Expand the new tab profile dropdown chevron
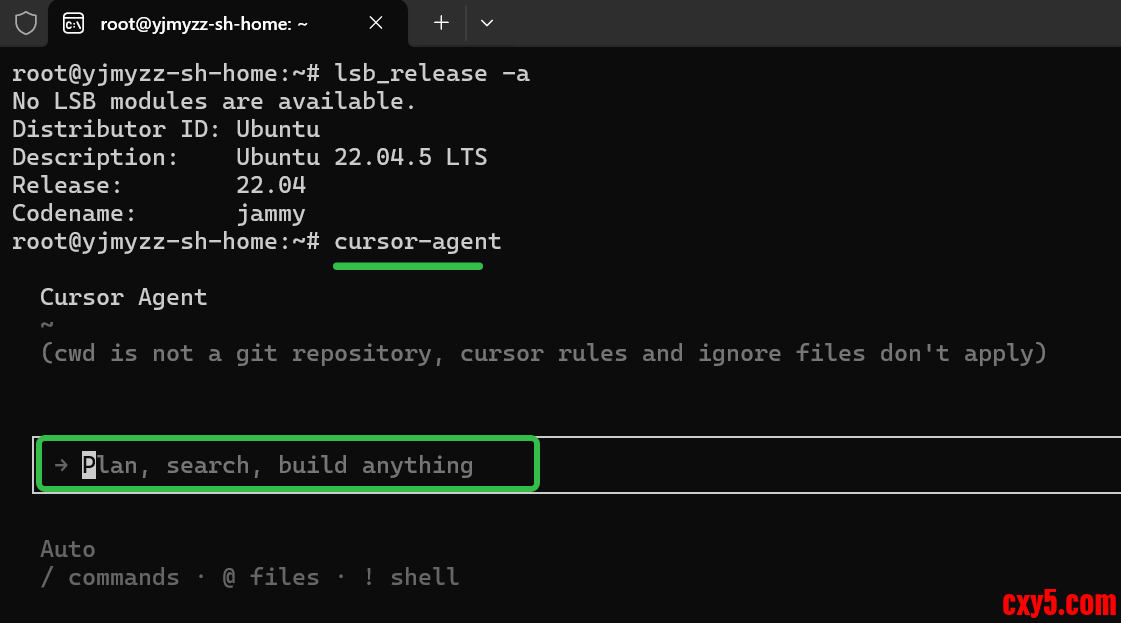This screenshot has width=1121, height=623. coord(487,23)
